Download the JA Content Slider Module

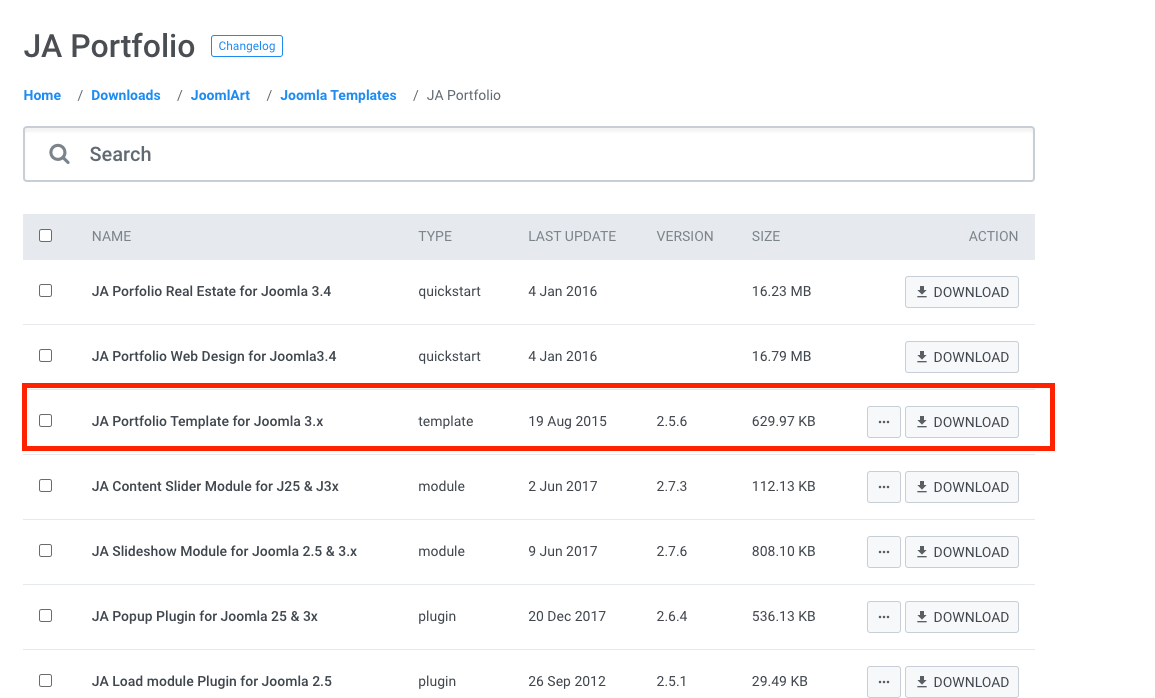pyautogui.click(x=961, y=487)
